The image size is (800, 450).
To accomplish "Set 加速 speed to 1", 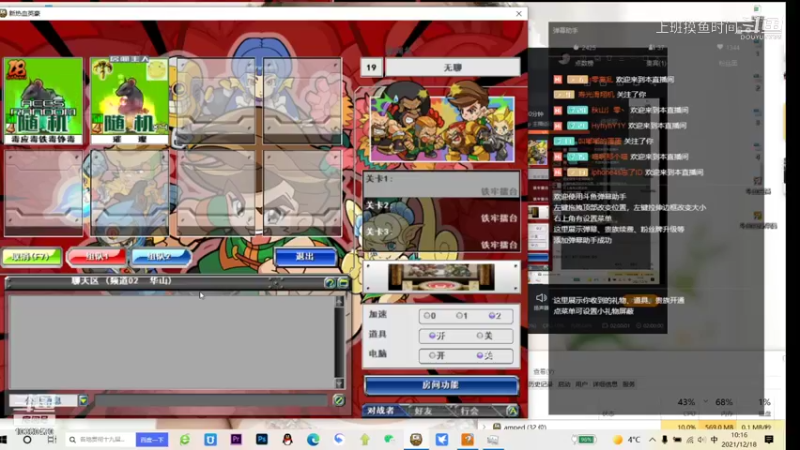I will click(x=462, y=316).
